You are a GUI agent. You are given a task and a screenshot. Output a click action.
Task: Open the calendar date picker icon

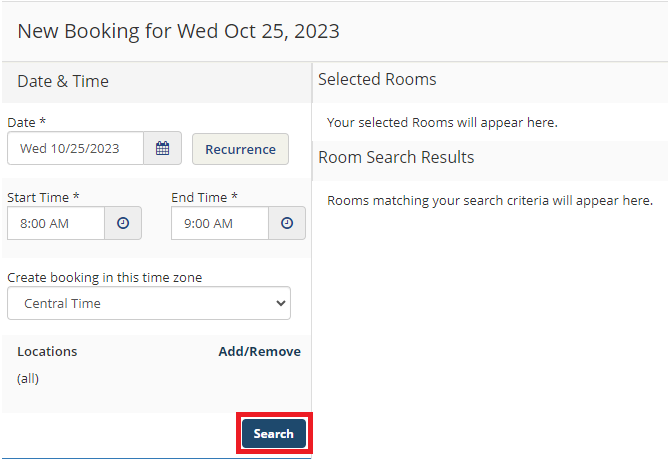[x=162, y=148]
